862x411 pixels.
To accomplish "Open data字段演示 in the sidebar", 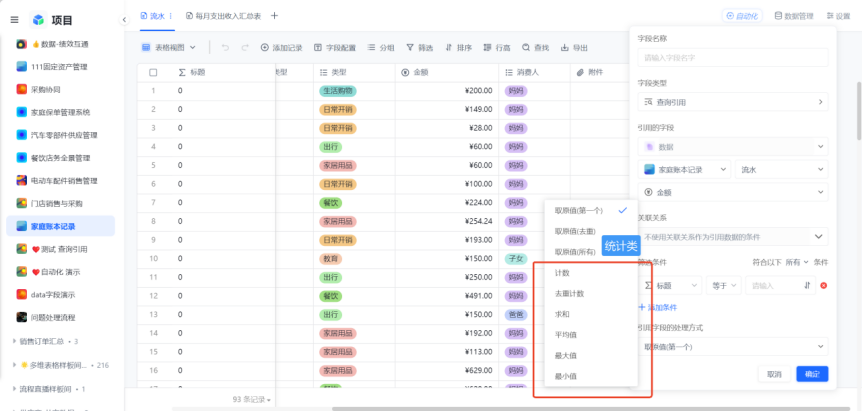I will pos(53,295).
